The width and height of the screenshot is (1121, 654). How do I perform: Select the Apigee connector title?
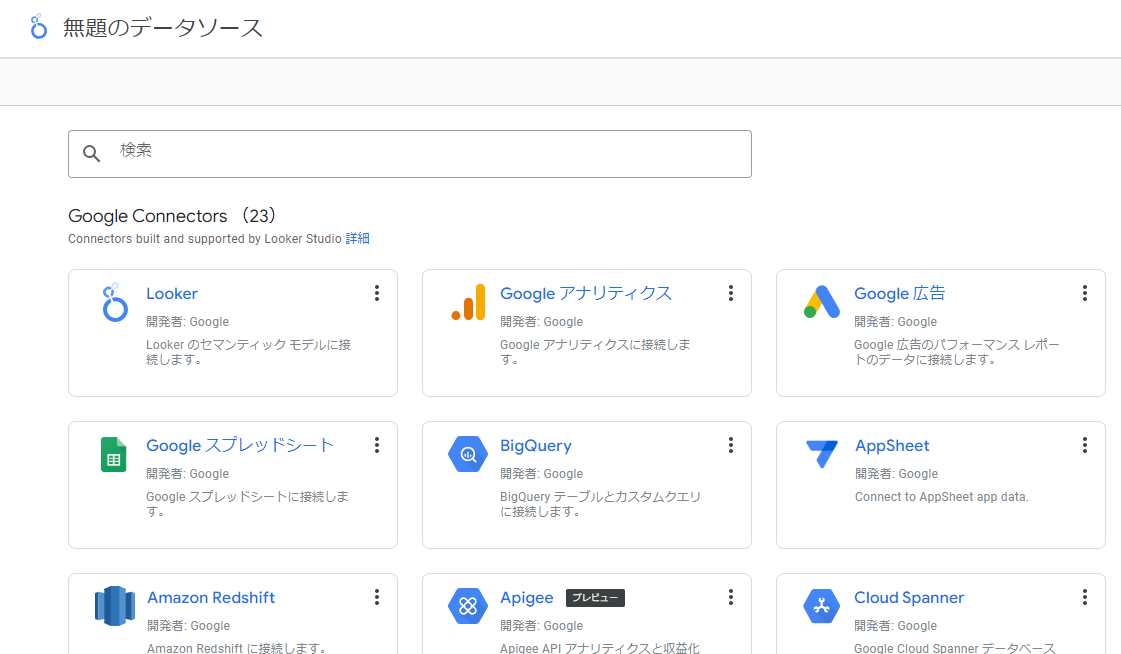pos(527,598)
